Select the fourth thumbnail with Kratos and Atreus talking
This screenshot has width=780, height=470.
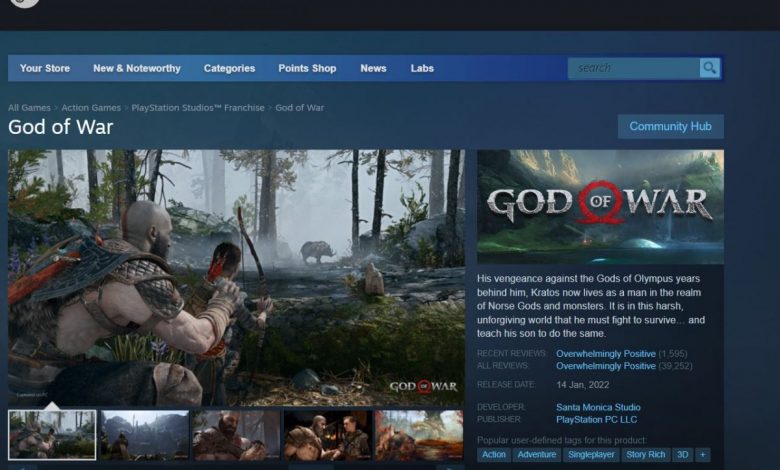(328, 435)
